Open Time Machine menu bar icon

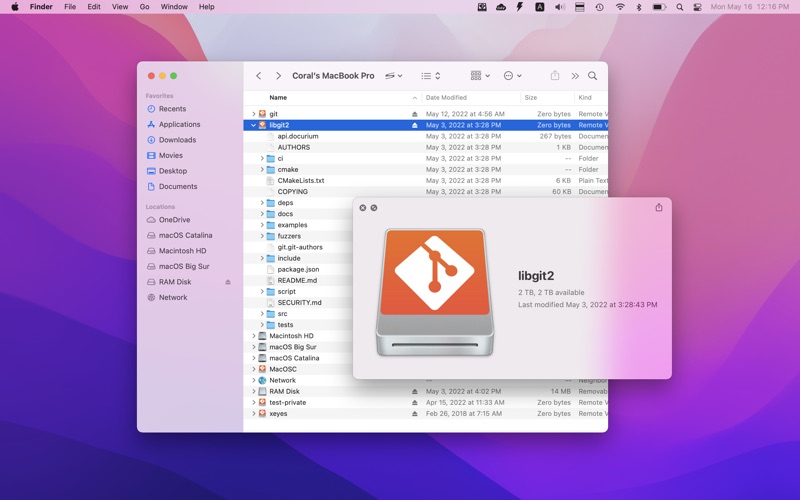(599, 7)
